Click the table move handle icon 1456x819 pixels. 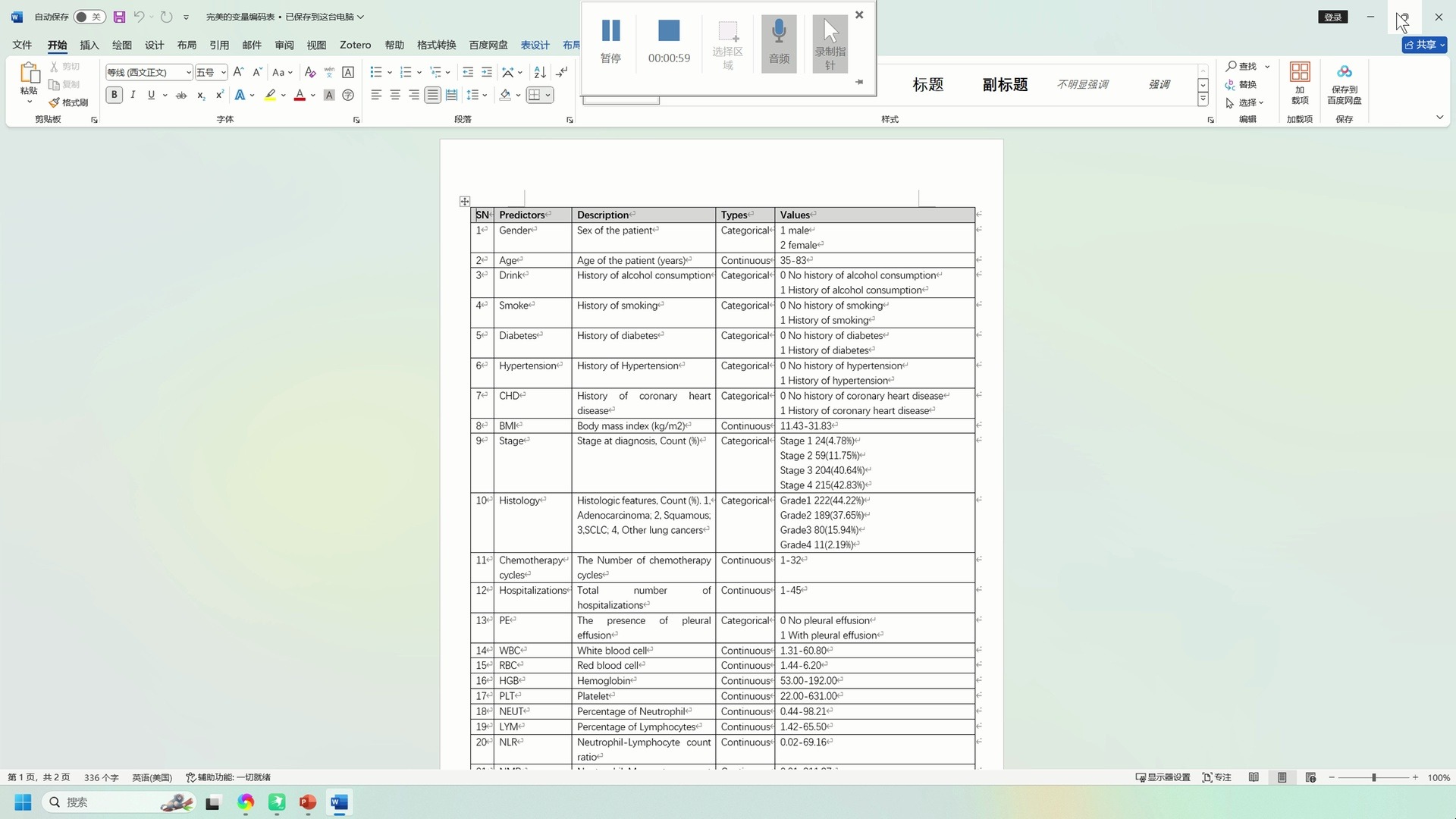tap(465, 201)
